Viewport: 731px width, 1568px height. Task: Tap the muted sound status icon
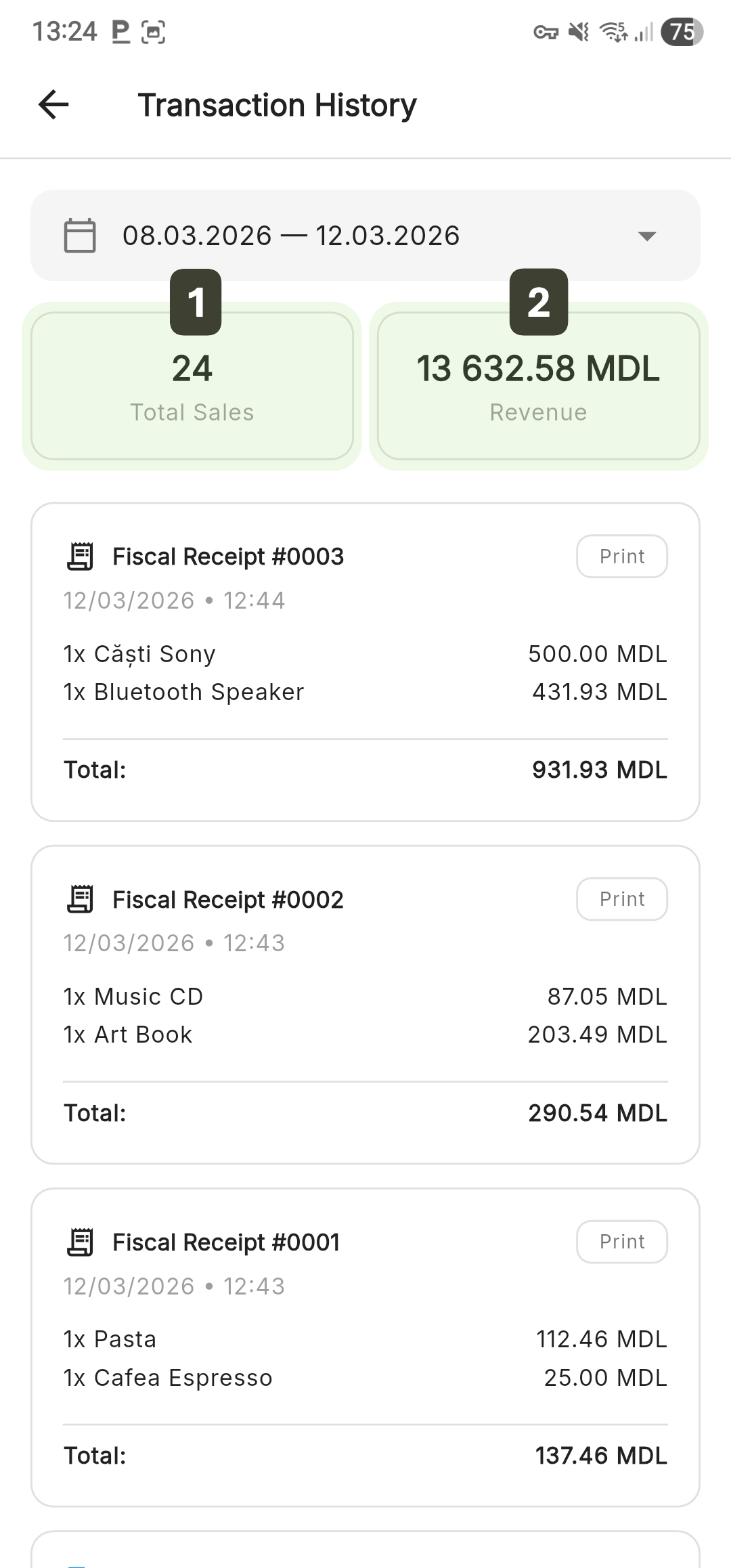[x=579, y=32]
